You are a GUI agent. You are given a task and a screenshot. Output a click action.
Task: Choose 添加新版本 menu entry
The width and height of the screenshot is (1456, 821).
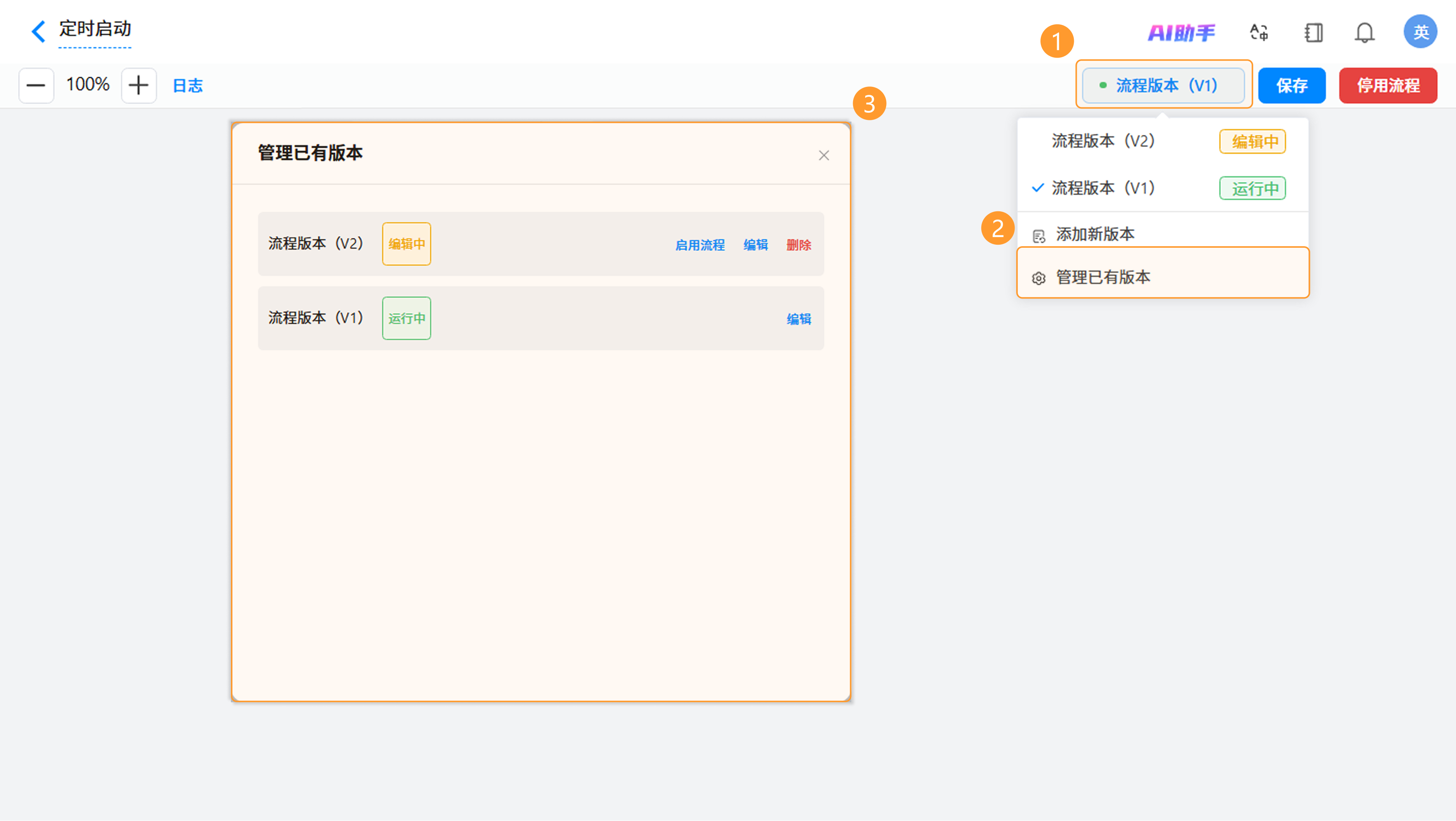pyautogui.click(x=1163, y=234)
